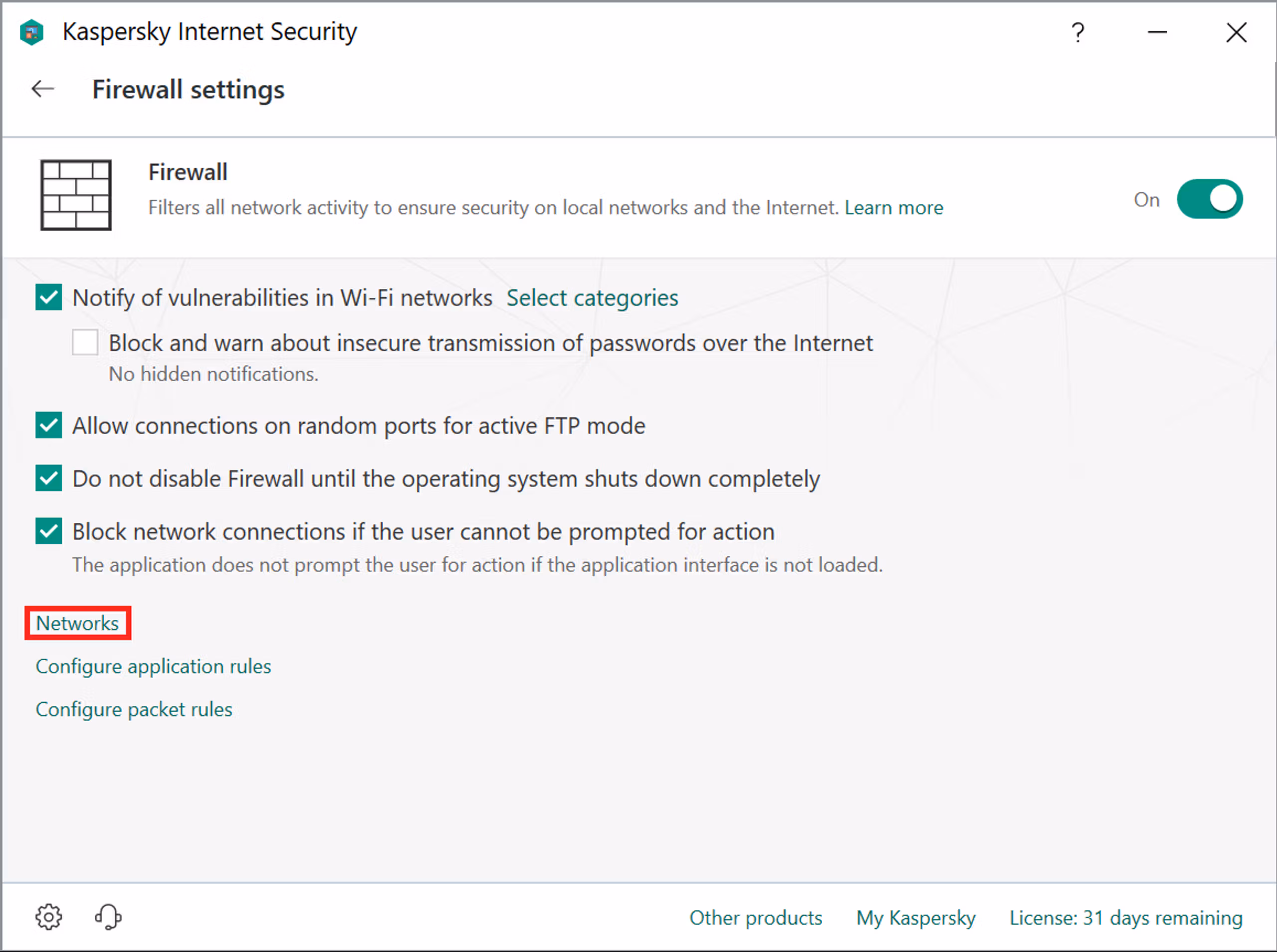Image resolution: width=1277 pixels, height=952 pixels.
Task: Open the Select categories link
Action: (592, 298)
